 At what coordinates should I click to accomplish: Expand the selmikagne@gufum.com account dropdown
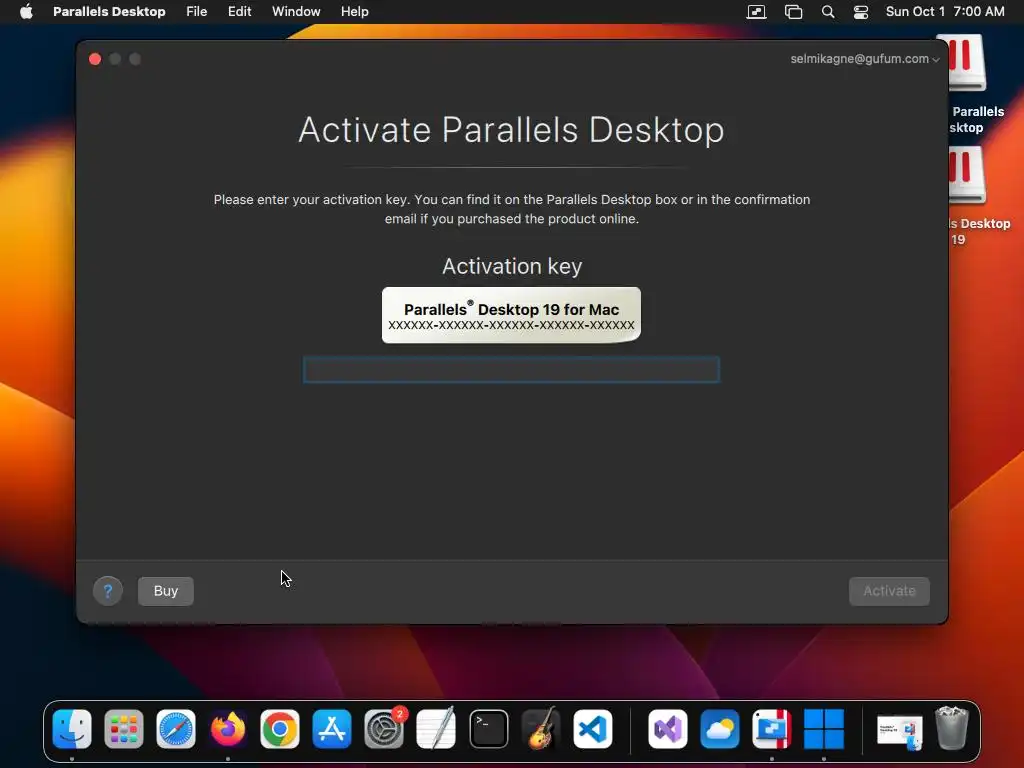pyautogui.click(x=865, y=59)
